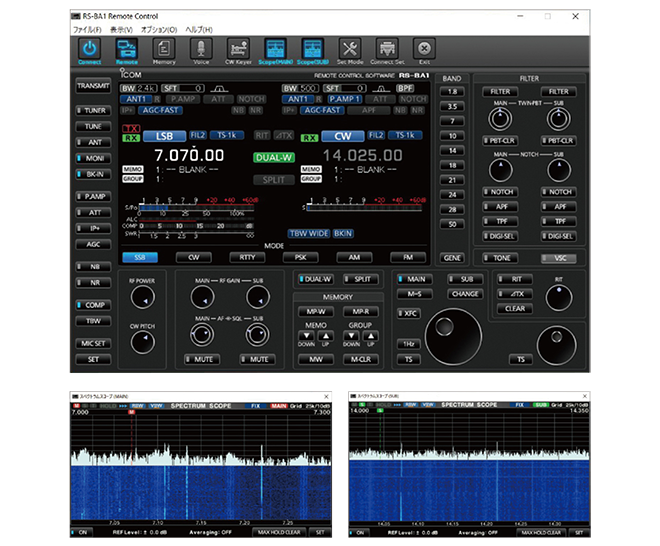The image size is (660, 546).
Task: Toggle the BK-IN button
Action: click(x=93, y=174)
